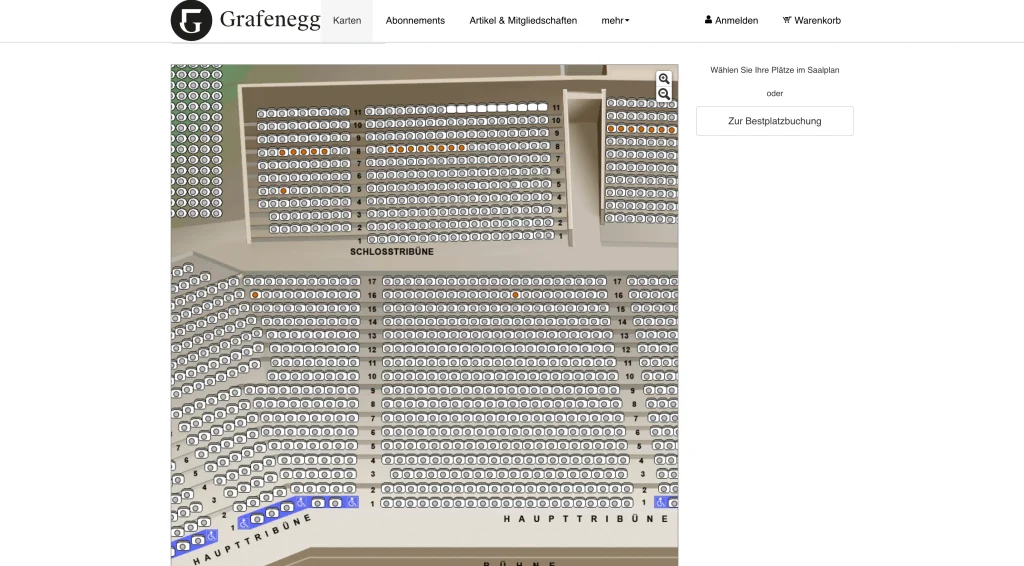
Task: Select single orange seat in Schlosstribüne row 5
Action: 284,190
